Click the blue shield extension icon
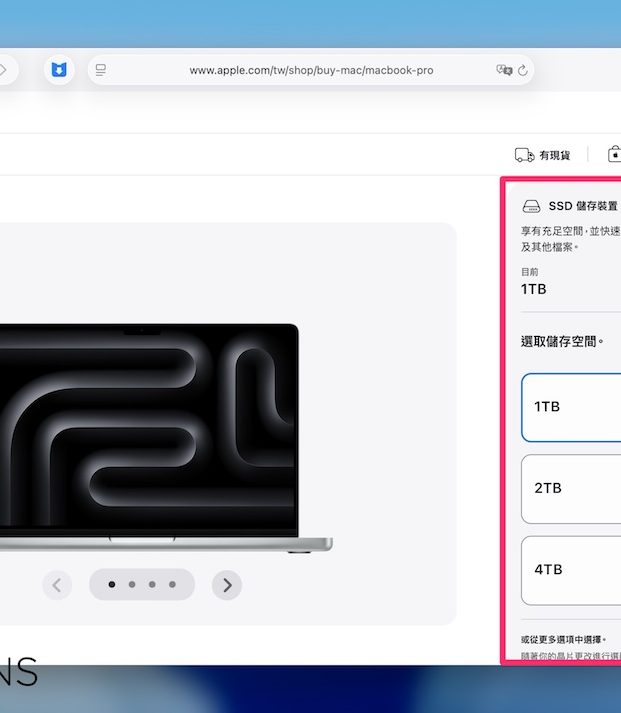This screenshot has height=713, width=621. [59, 70]
